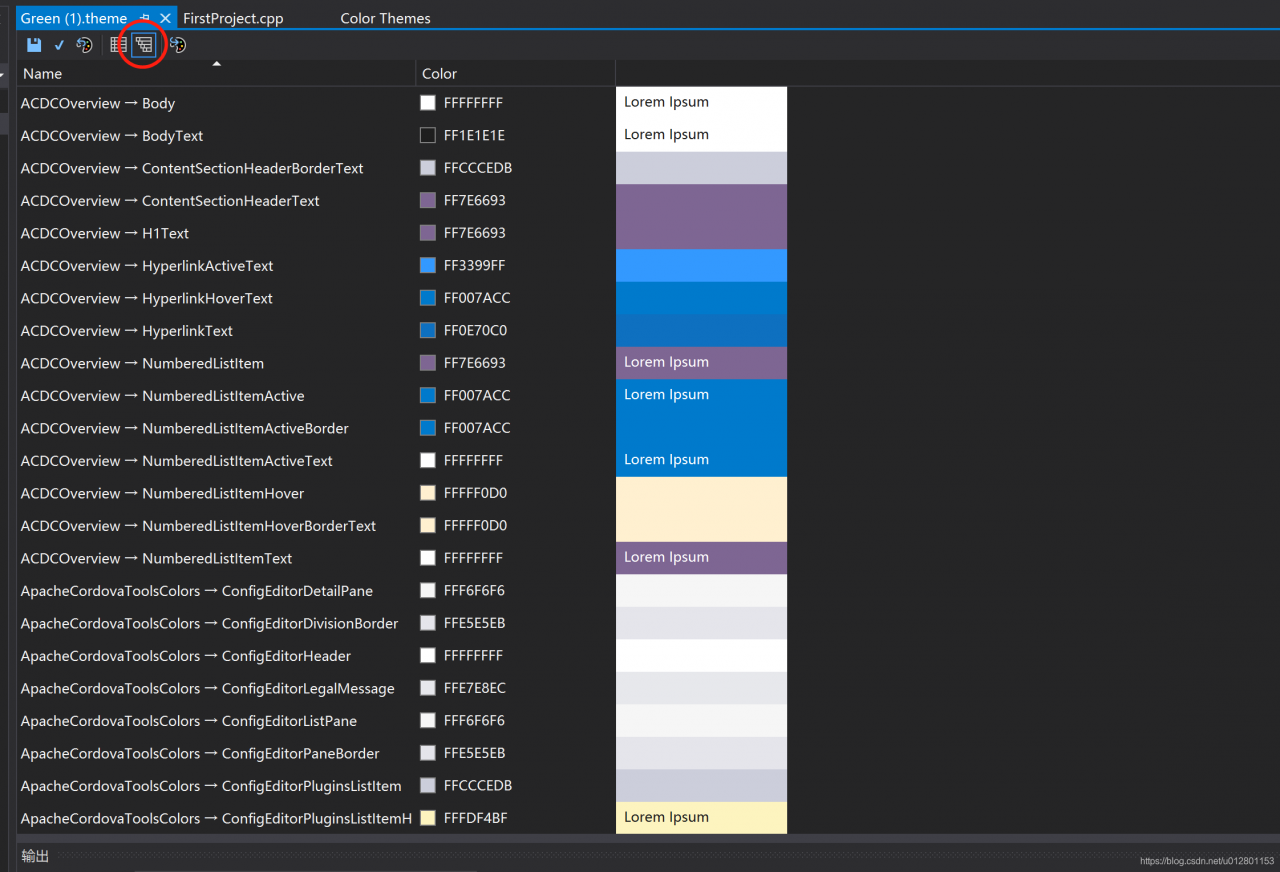Open purple swatch for ContentSectionHeaderText
Viewport: 1280px width, 872px height.
point(428,200)
